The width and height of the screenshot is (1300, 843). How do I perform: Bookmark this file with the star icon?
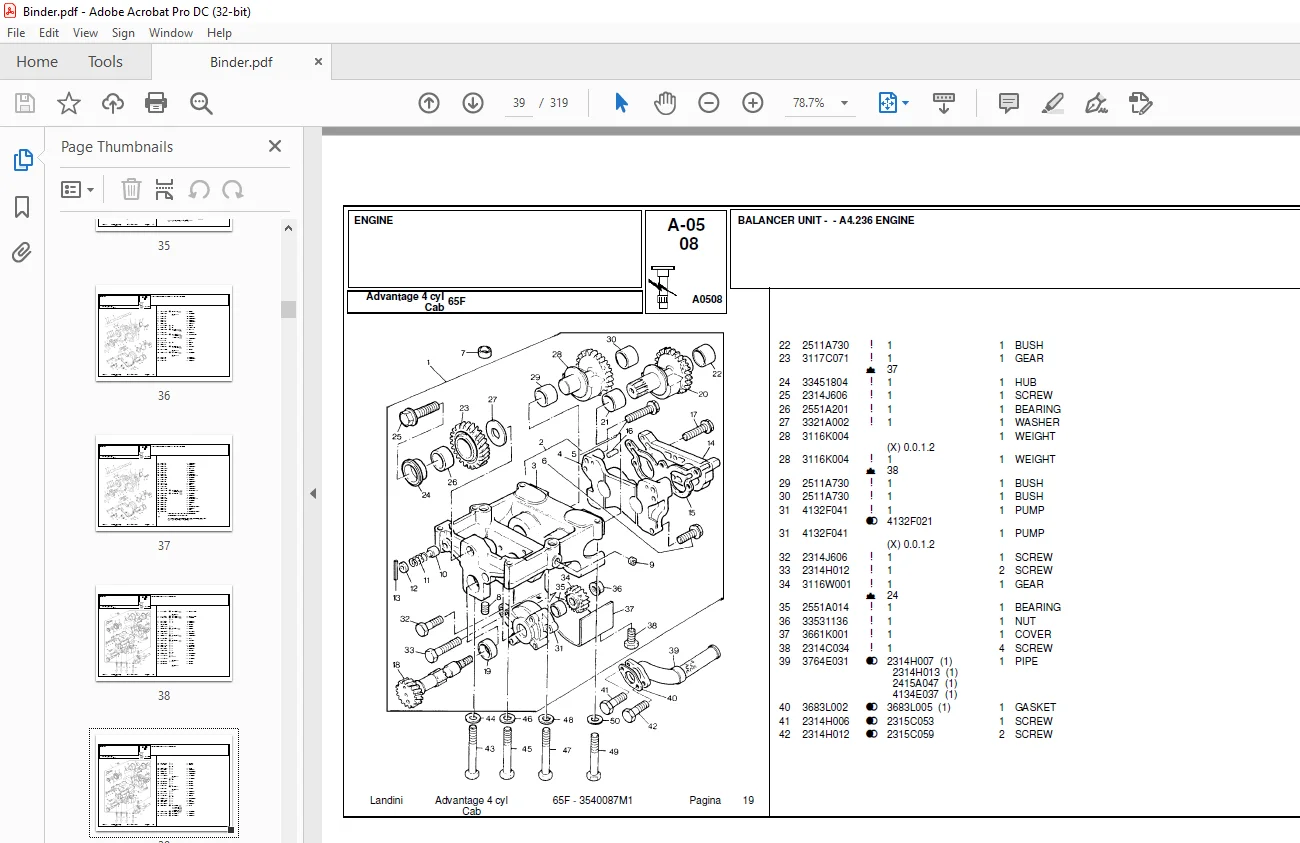(68, 103)
